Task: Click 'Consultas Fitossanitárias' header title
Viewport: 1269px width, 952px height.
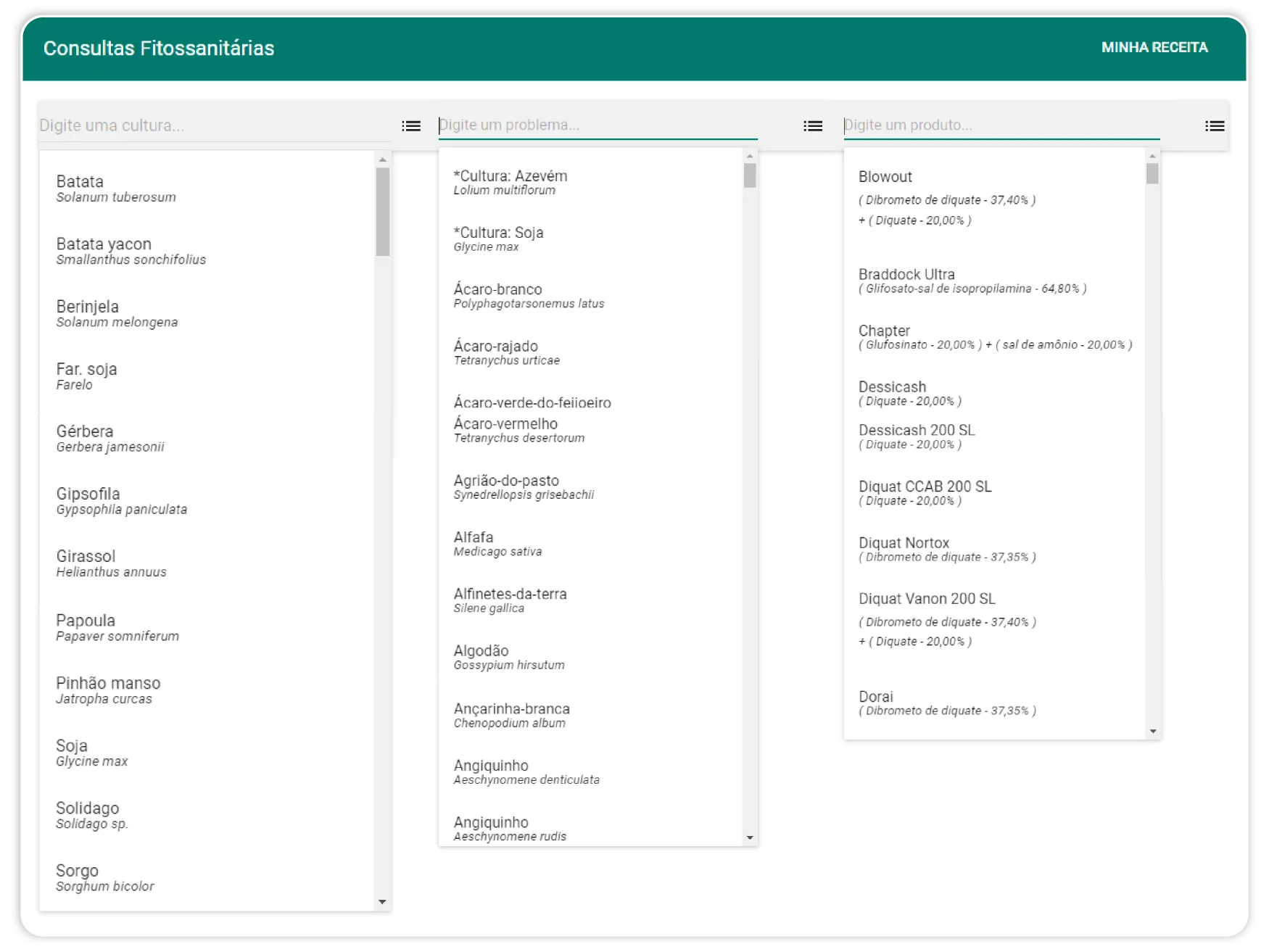Action: pyautogui.click(x=159, y=48)
